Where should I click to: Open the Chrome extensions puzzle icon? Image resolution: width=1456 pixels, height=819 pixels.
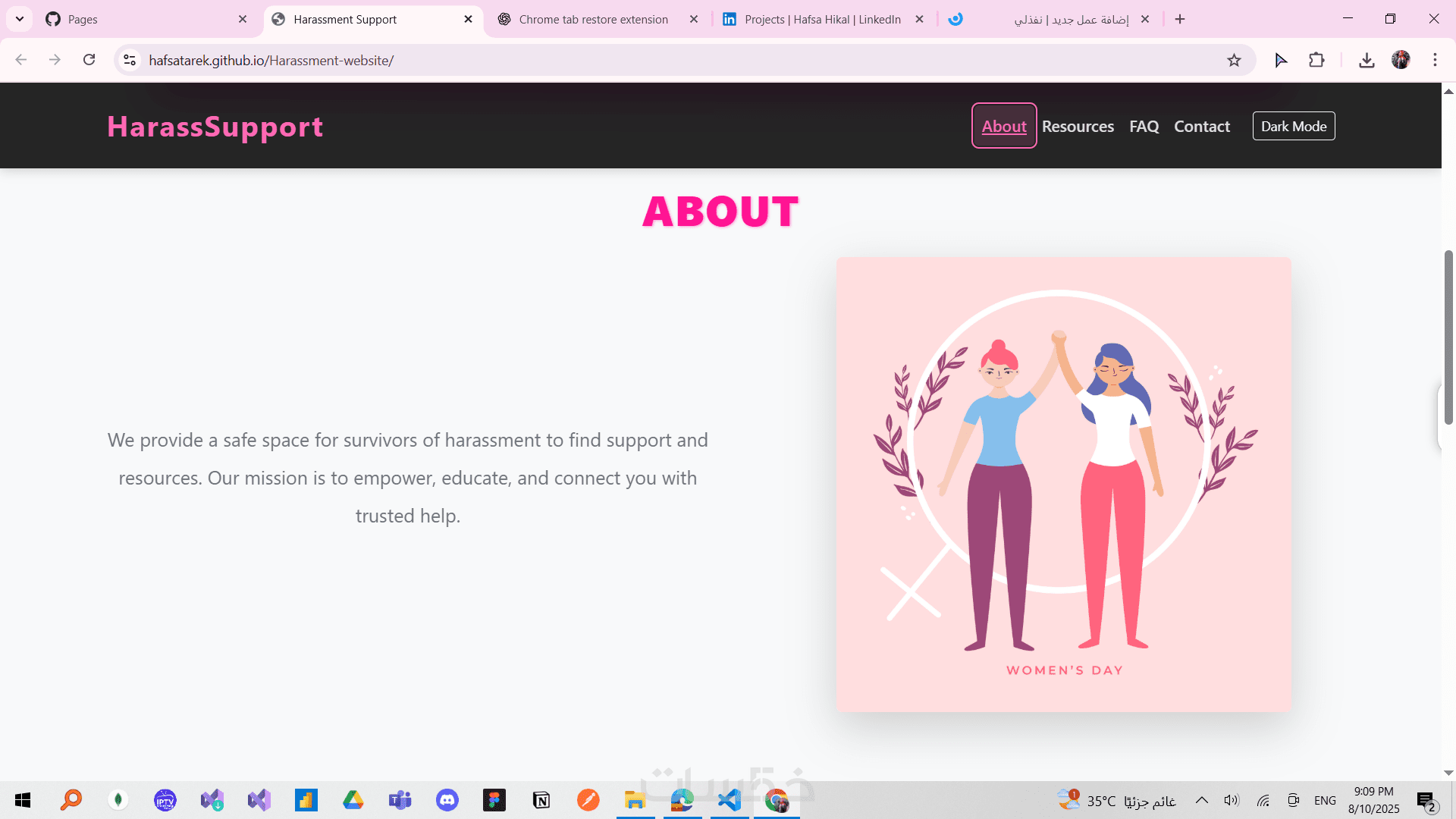tap(1316, 61)
